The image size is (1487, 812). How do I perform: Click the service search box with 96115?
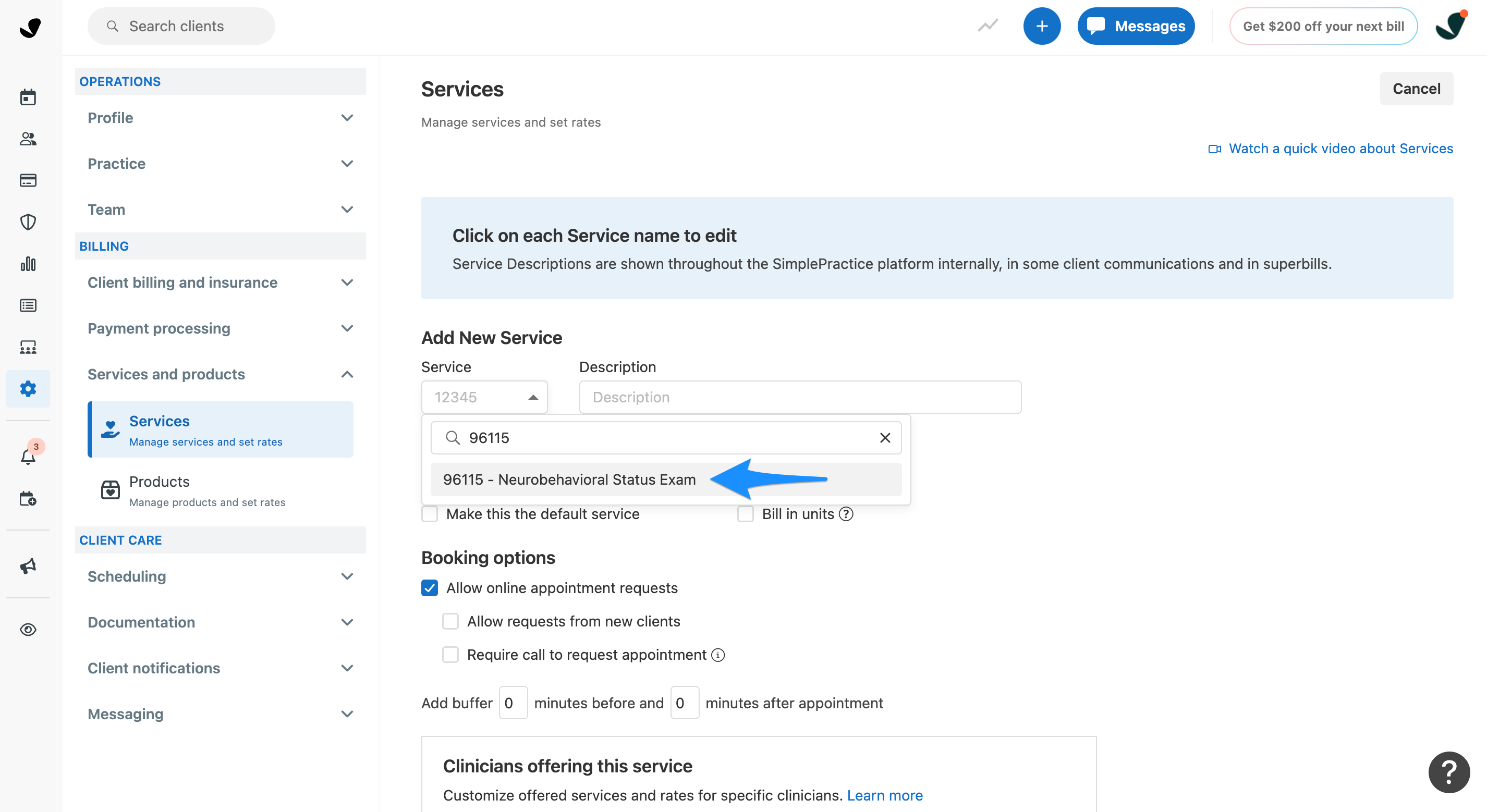click(x=666, y=438)
